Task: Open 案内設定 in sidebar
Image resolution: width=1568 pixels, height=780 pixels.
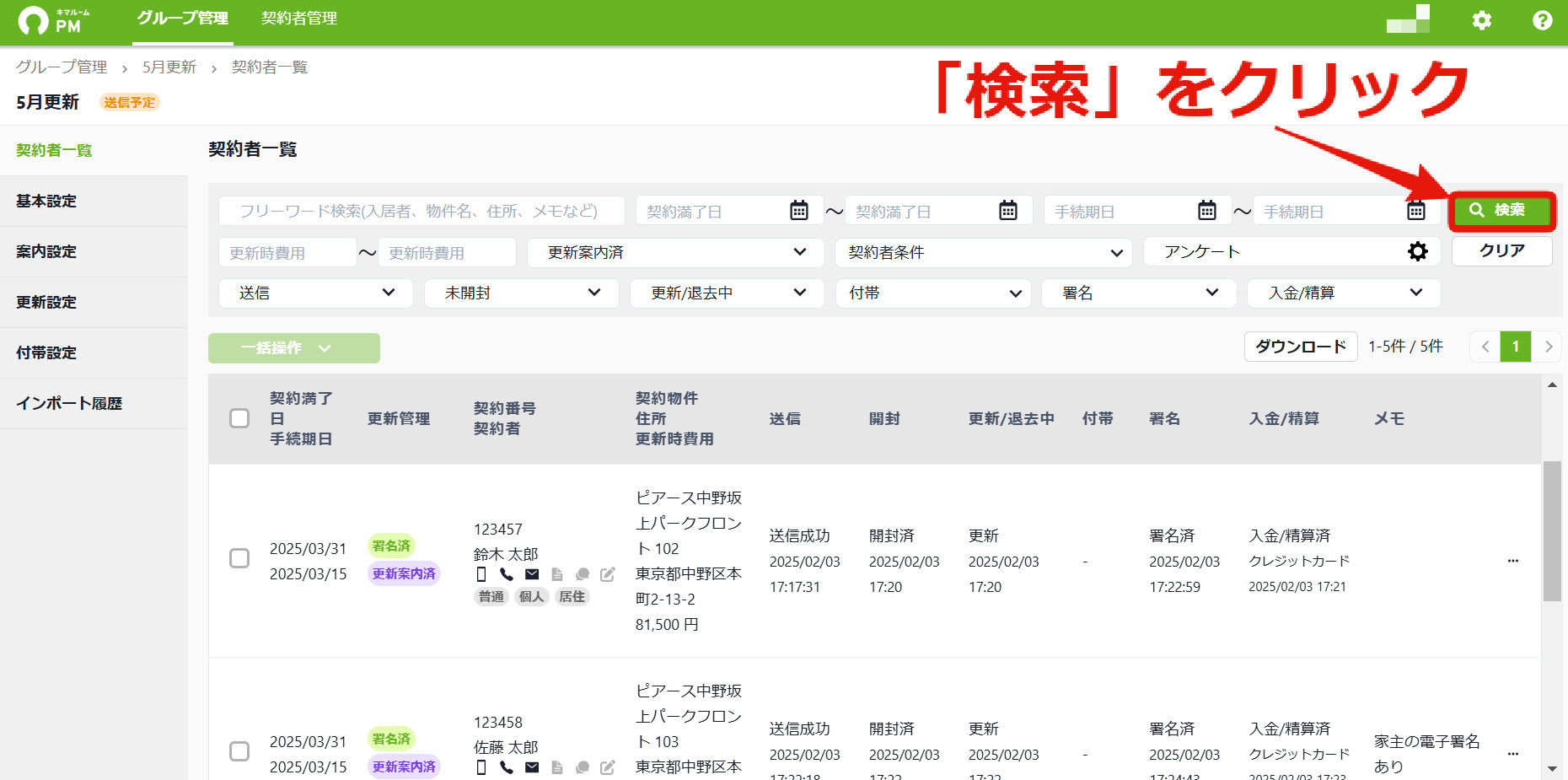Action: 94,251
